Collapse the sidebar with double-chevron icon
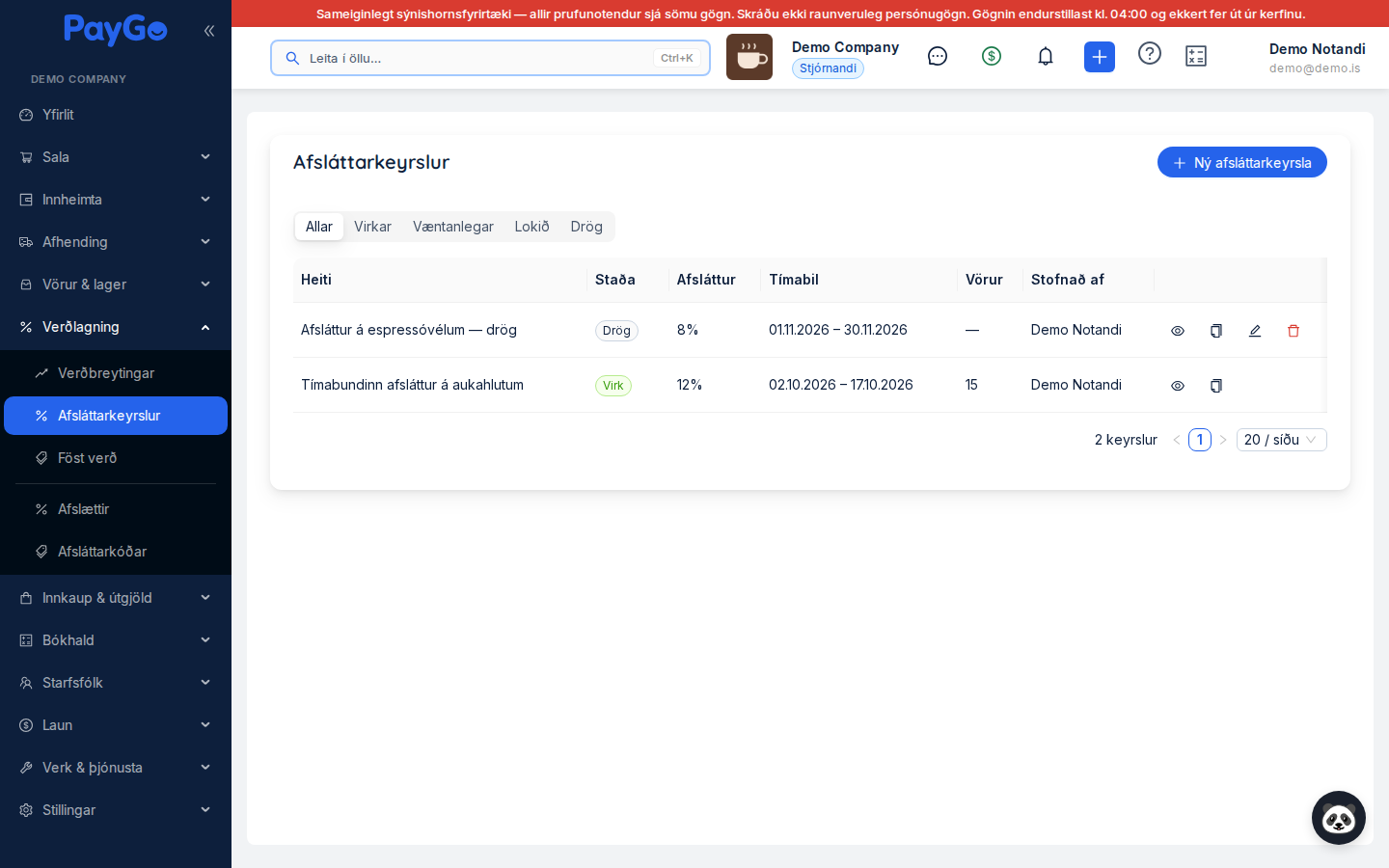 tap(209, 31)
